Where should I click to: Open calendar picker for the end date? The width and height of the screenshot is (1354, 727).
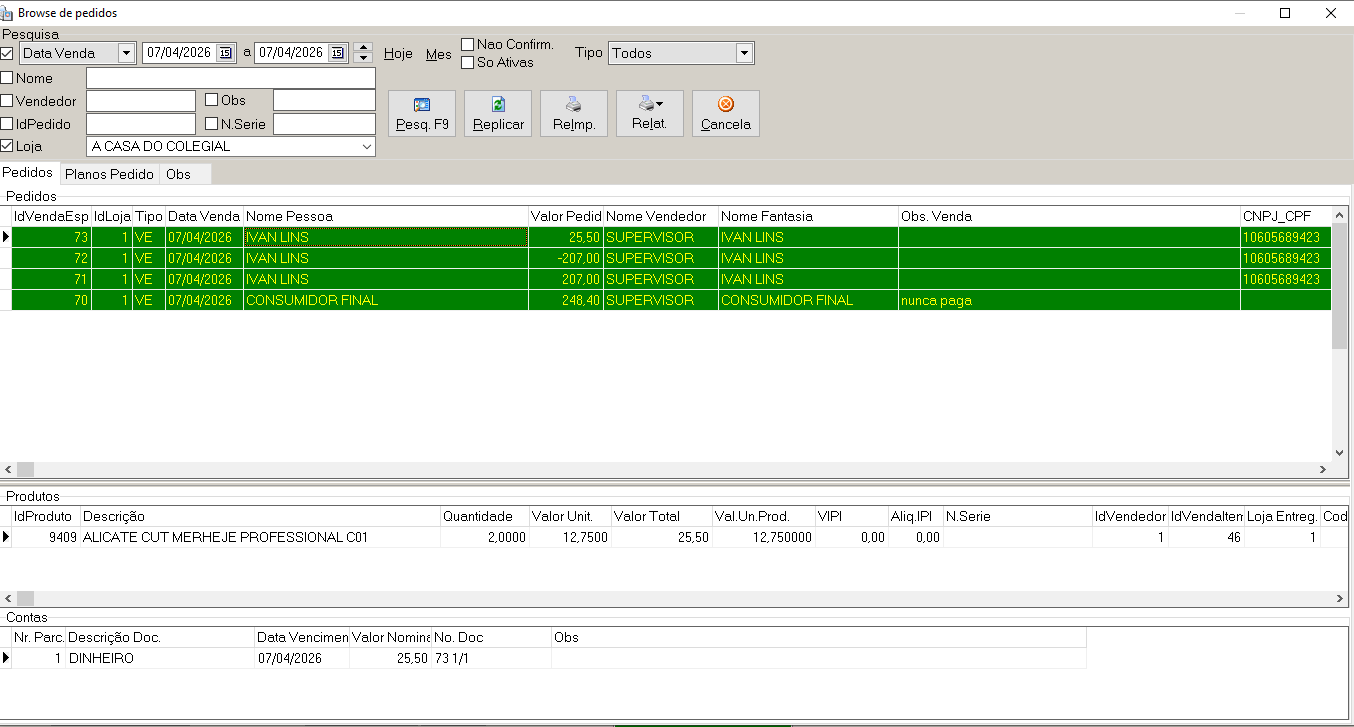tap(337, 53)
